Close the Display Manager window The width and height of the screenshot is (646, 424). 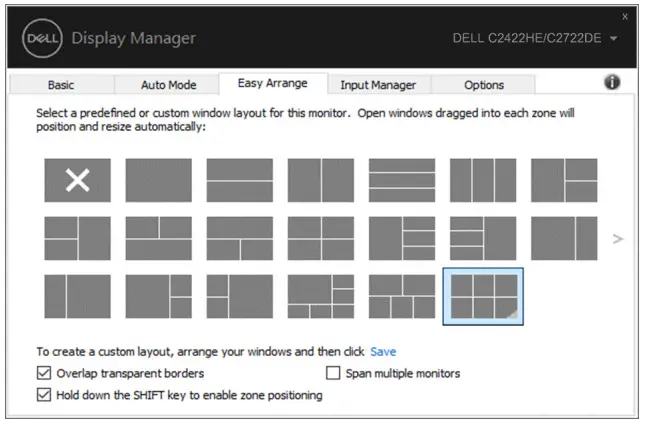coord(625,16)
